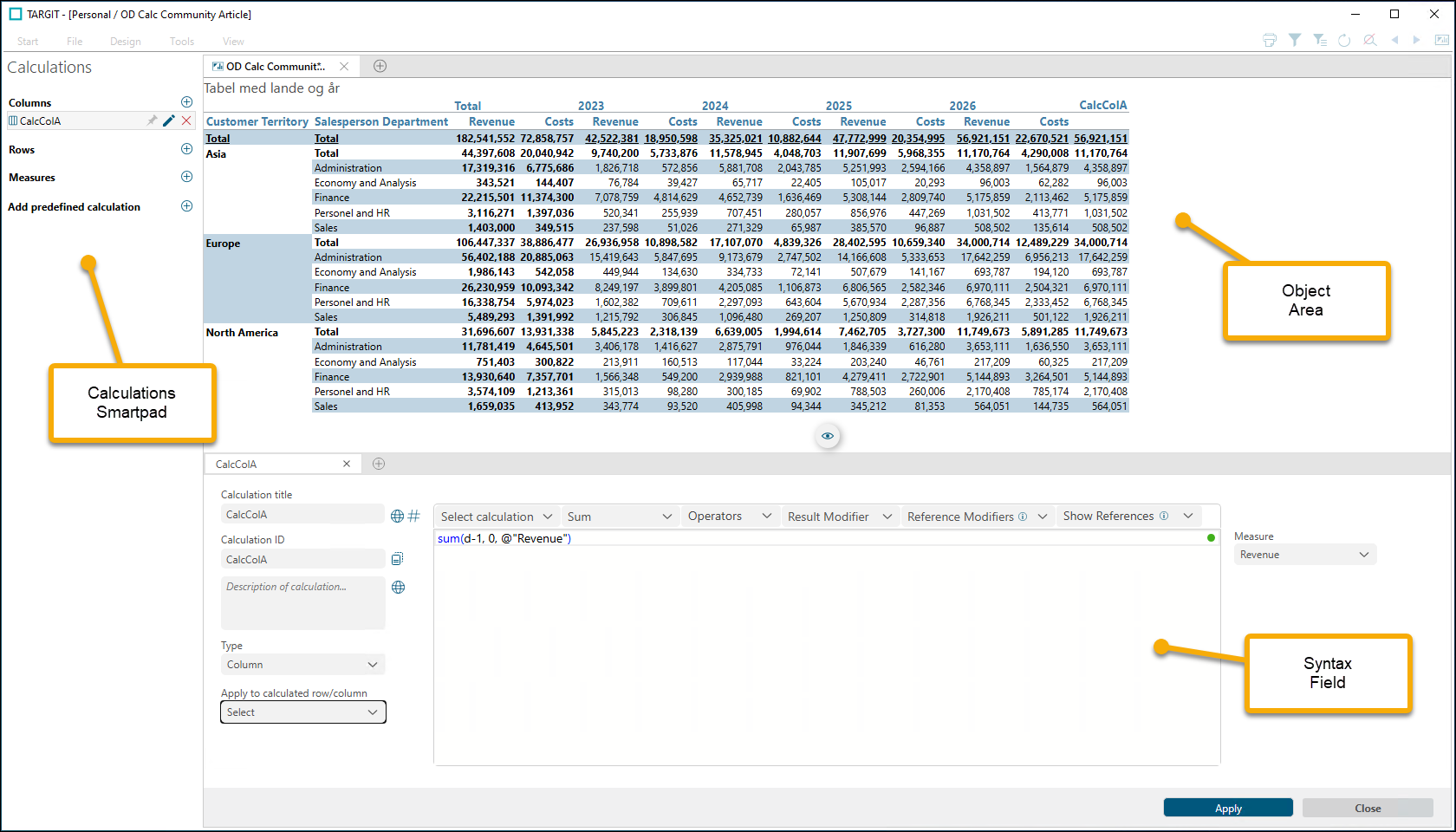Click the Calculation title input field
This screenshot has width=1456, height=832.
coord(302,515)
